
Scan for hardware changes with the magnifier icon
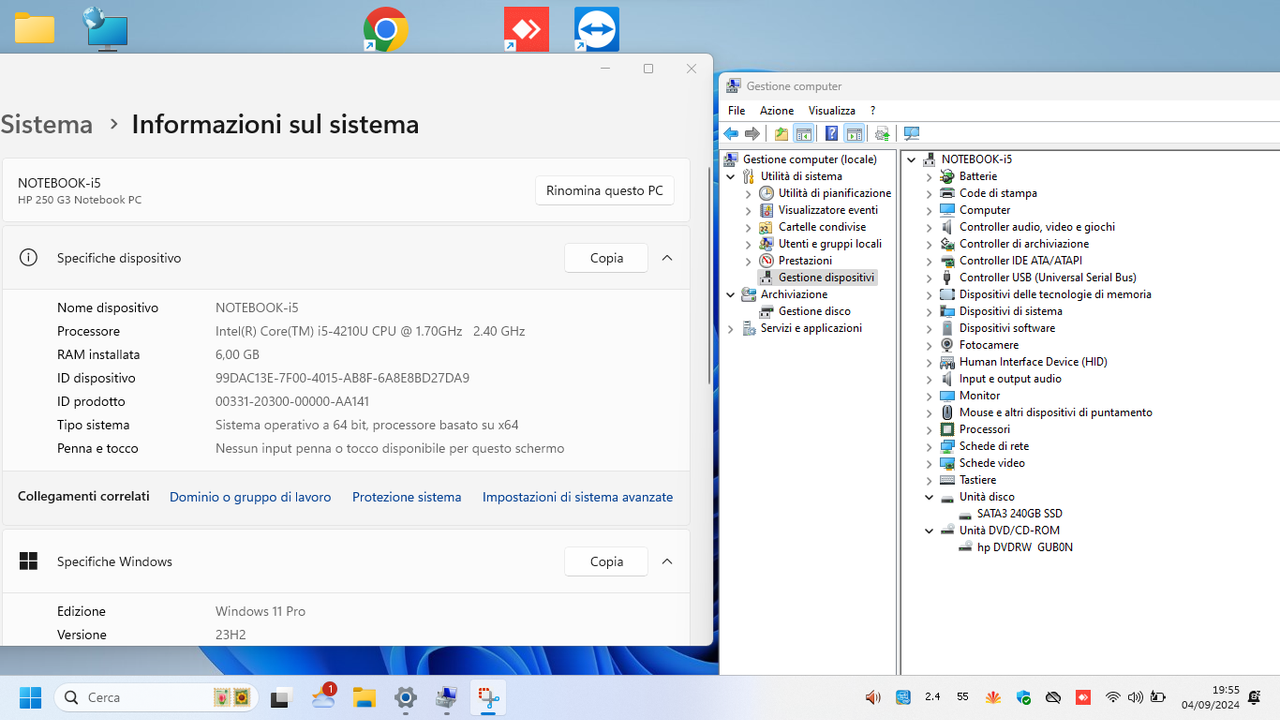[x=911, y=133]
